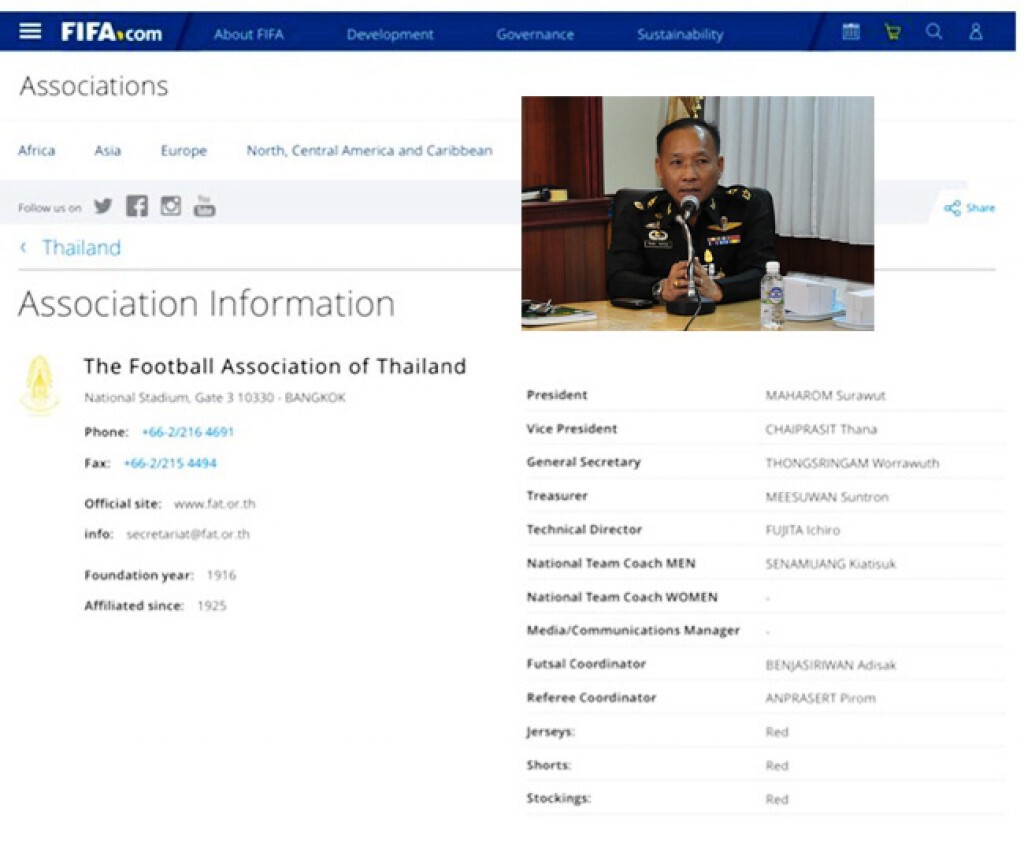The image size is (1024, 842).
Task: Click Futsal Coordinator name BENJASIRIWAN Adisak
Action: (831, 665)
